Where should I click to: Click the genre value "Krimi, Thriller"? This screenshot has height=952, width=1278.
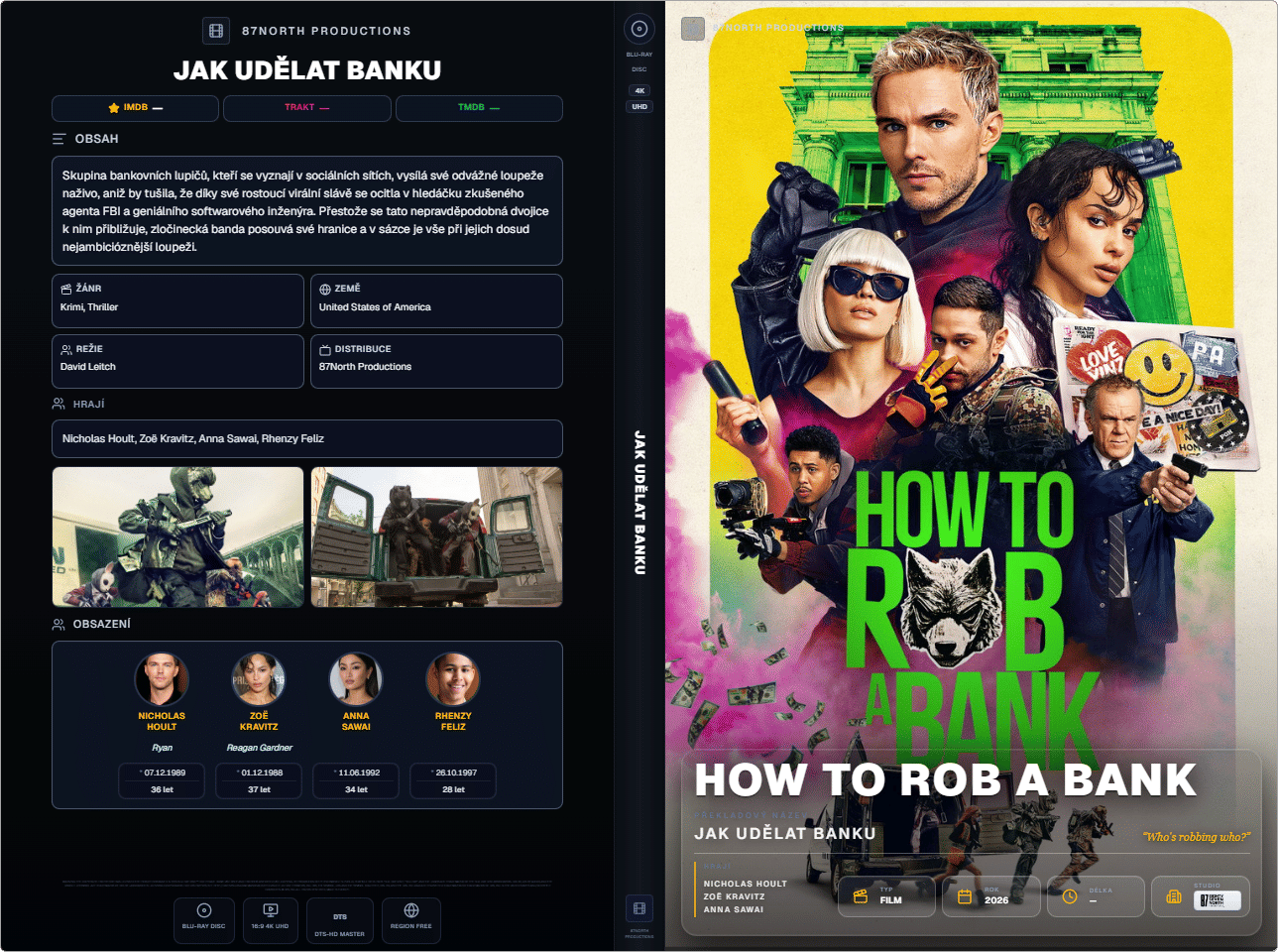pyautogui.click(x=89, y=307)
